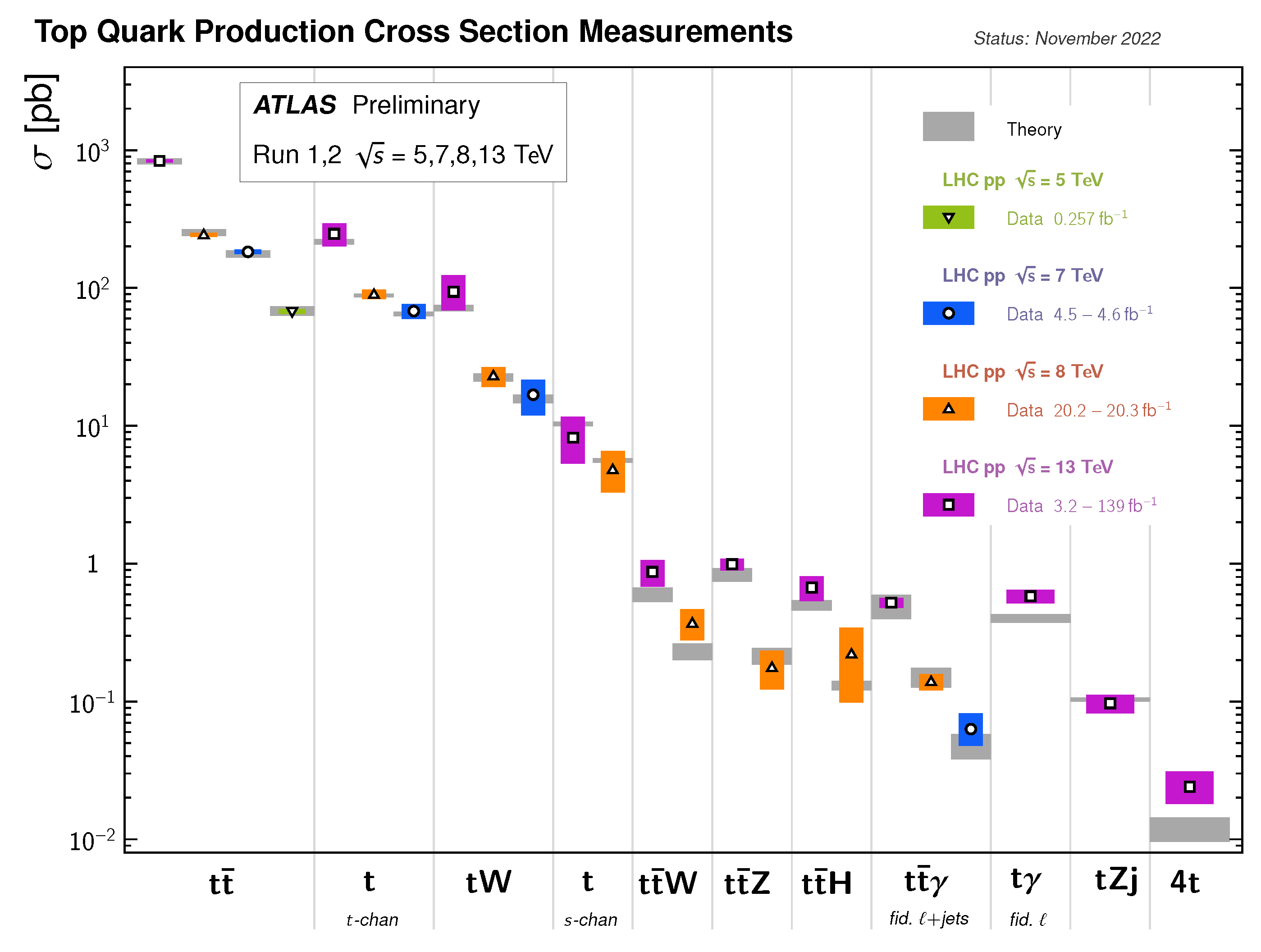Click the Status: November 2022 text
Screen dimensions: 1261x952
click(x=1067, y=38)
